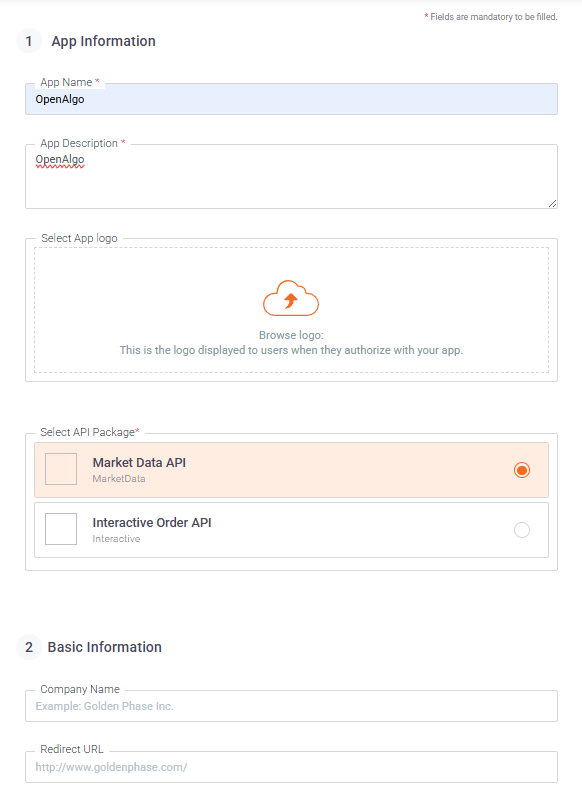Click the logo upload dashed drop area
Screen dimensions: 582x812
pyautogui.click(x=292, y=310)
